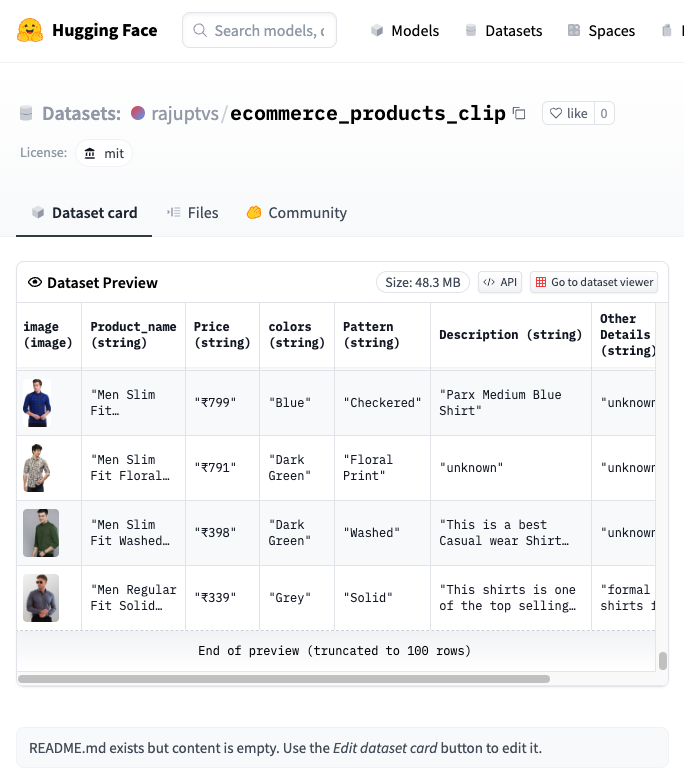Screen dimensions: 684x780
Task: Click the blue checkered shirt thumbnail
Action: point(38,402)
